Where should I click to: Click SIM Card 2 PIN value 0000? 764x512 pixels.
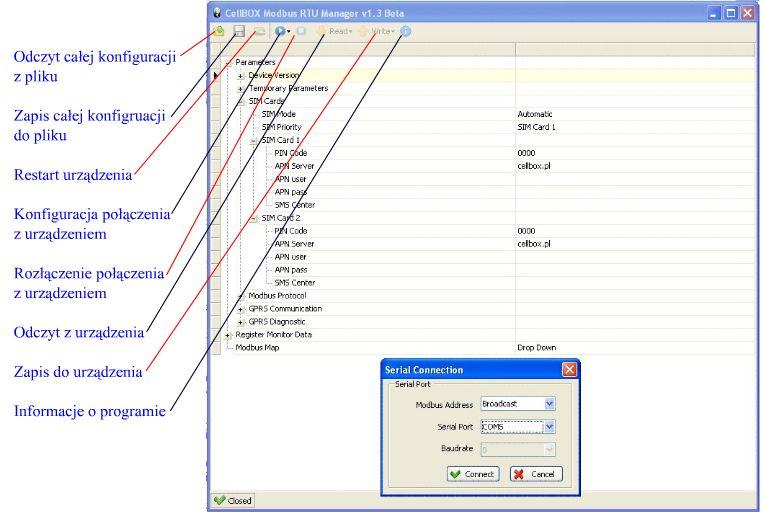point(526,231)
